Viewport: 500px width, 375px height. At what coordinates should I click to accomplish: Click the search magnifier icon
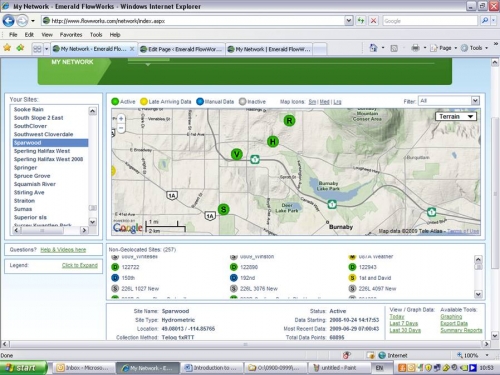click(484, 21)
